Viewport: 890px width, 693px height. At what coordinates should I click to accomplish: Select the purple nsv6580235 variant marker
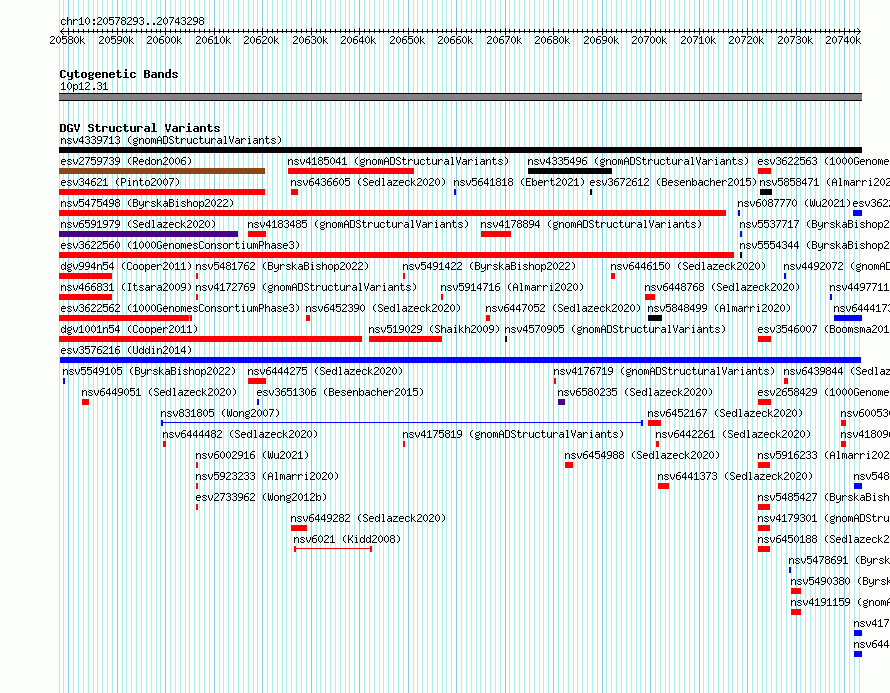point(561,402)
